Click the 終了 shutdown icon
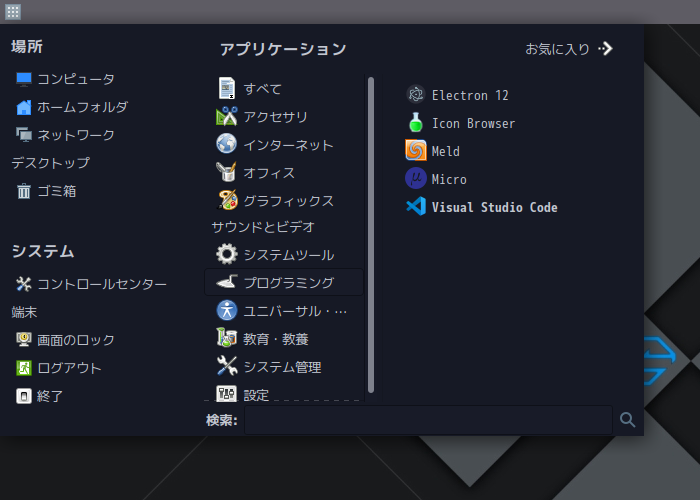Viewport: 700px width, 500px height. coord(24,396)
